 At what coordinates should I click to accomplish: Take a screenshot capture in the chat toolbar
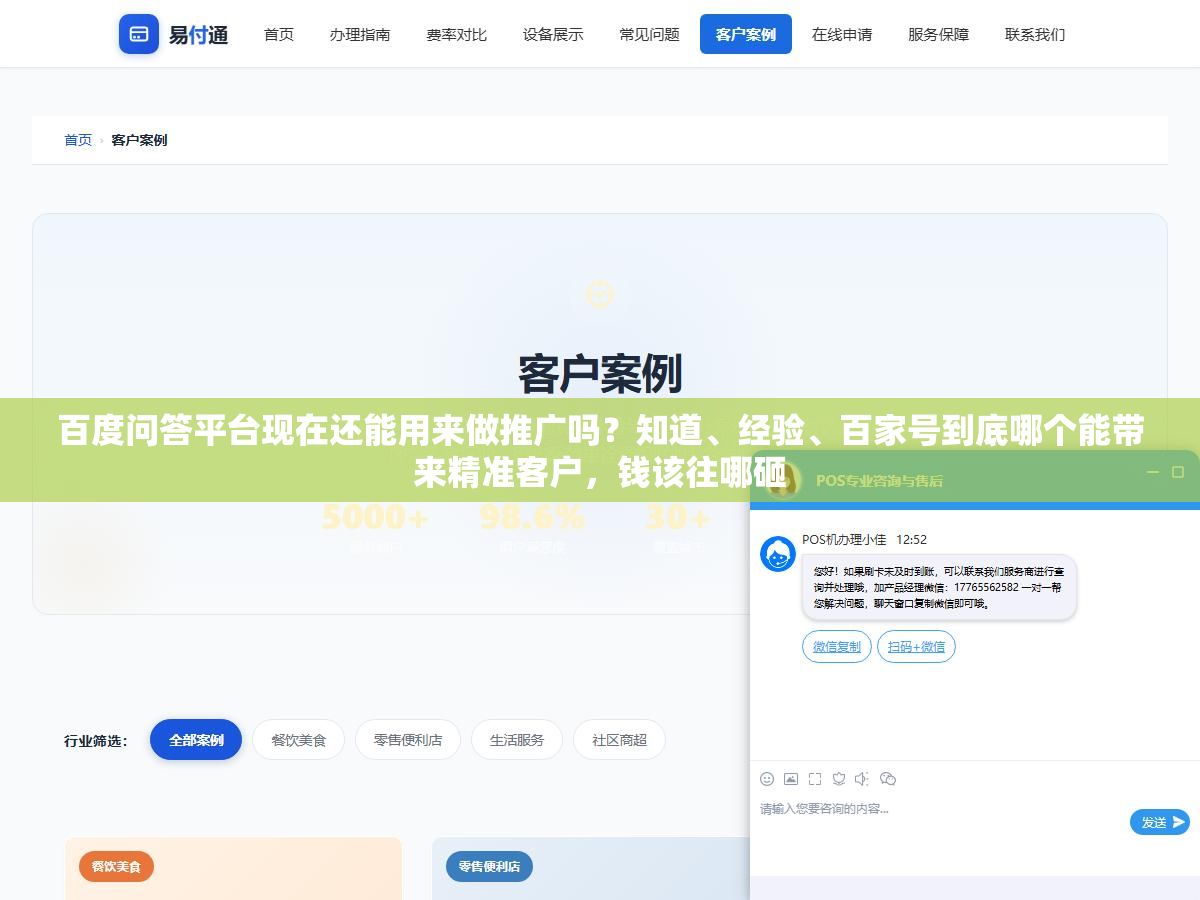815,778
